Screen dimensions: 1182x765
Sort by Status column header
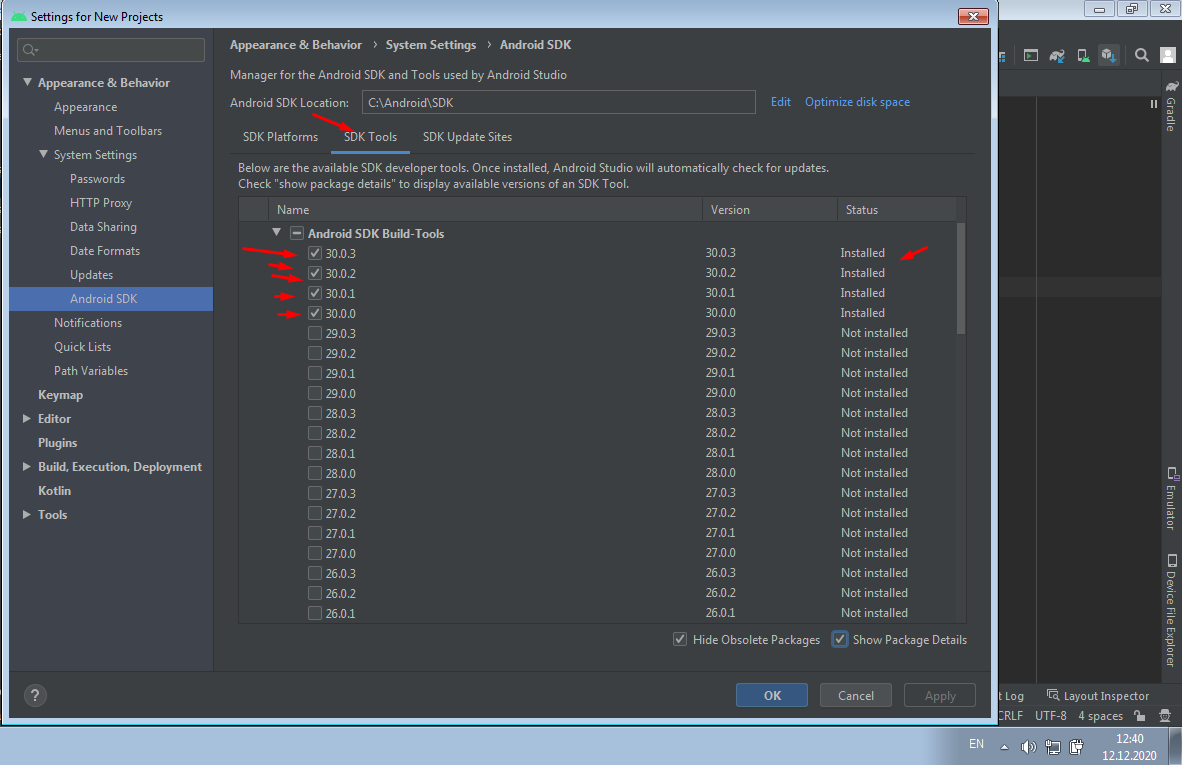tap(896, 210)
